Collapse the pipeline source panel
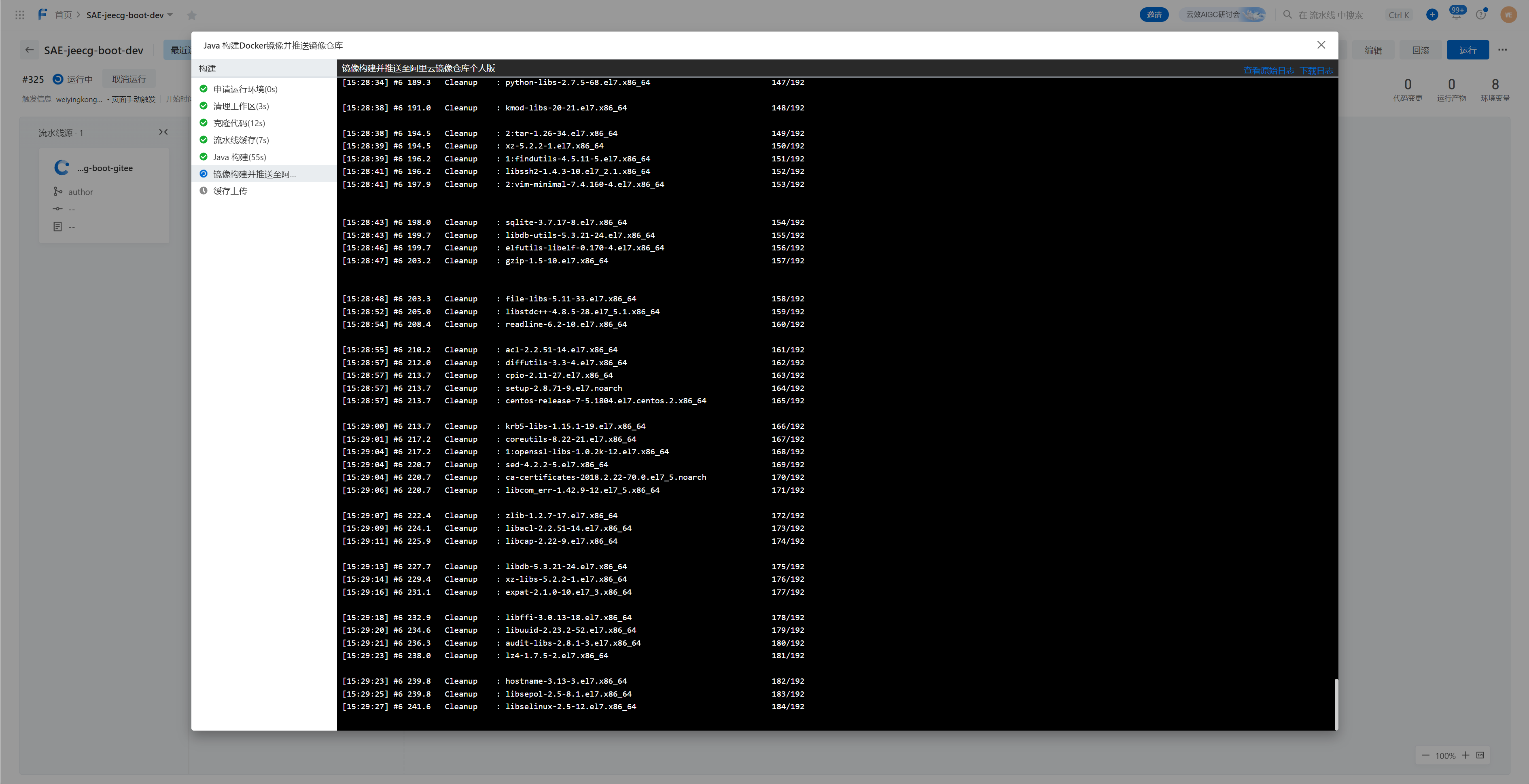This screenshot has width=1529, height=784. (163, 132)
